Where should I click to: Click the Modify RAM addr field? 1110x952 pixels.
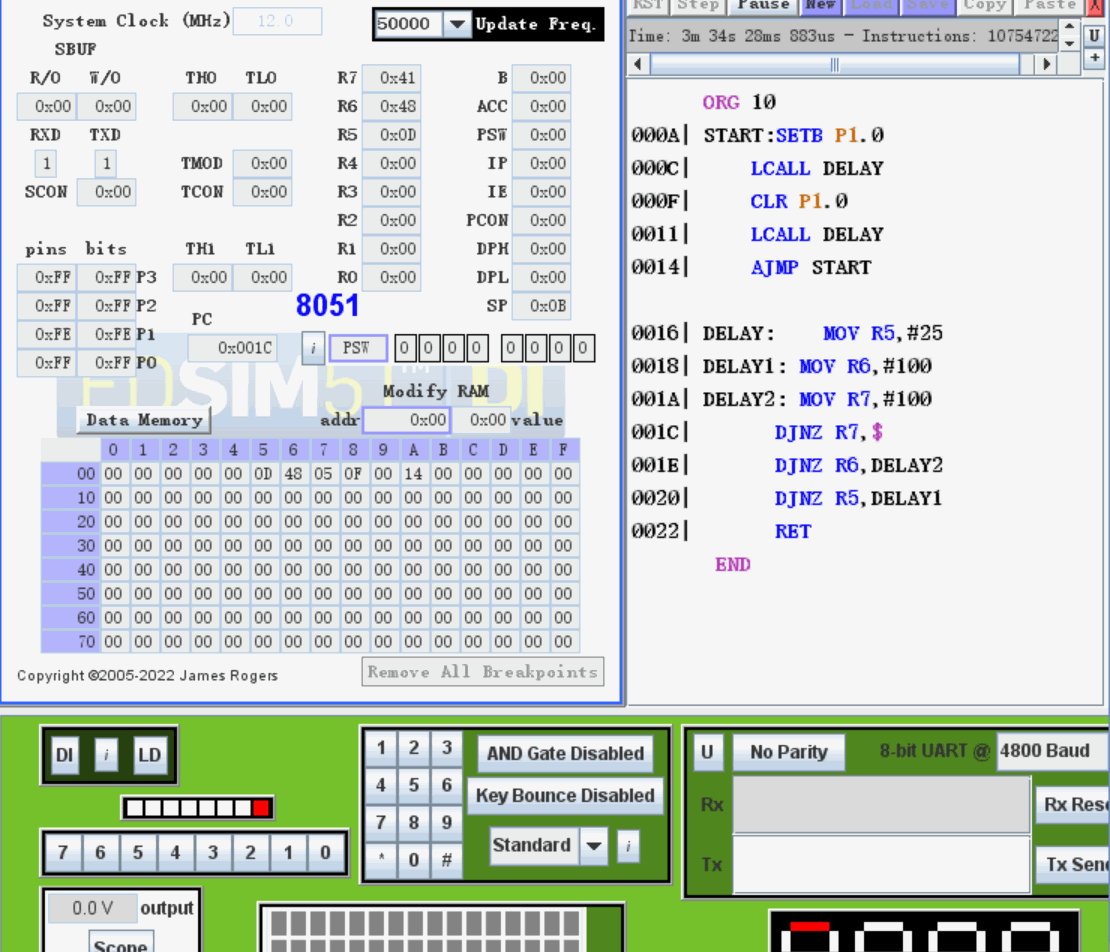click(406, 420)
